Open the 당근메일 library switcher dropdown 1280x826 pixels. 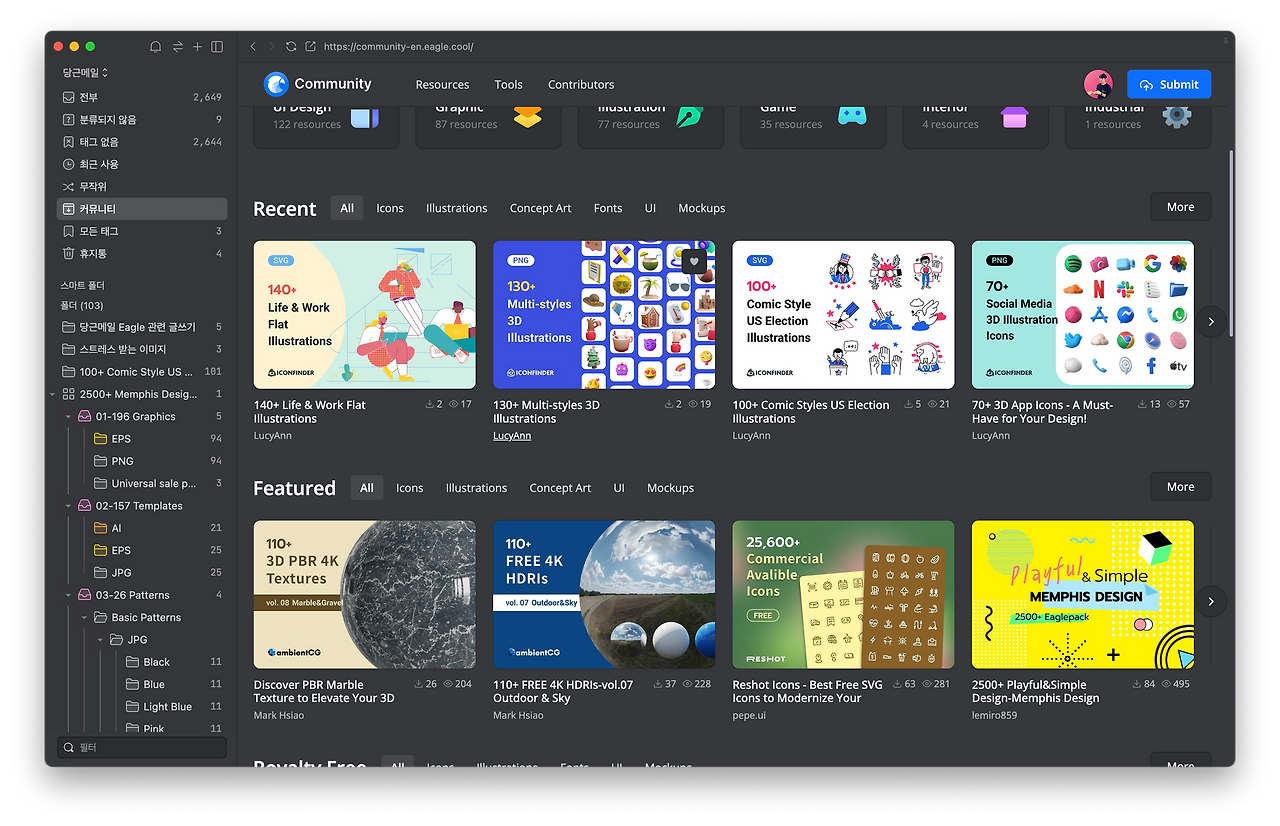click(85, 73)
